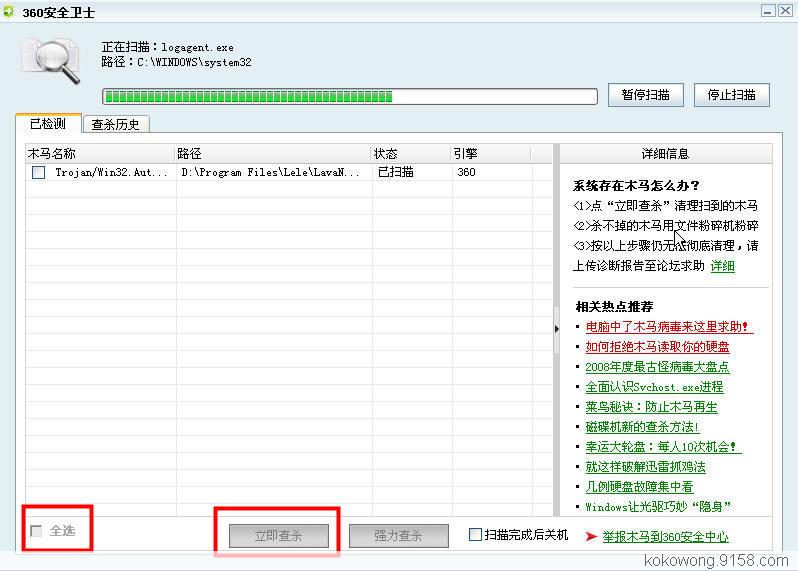Collapse the details panel with the splitter arrow
The height and width of the screenshot is (571, 798).
(x=556, y=329)
